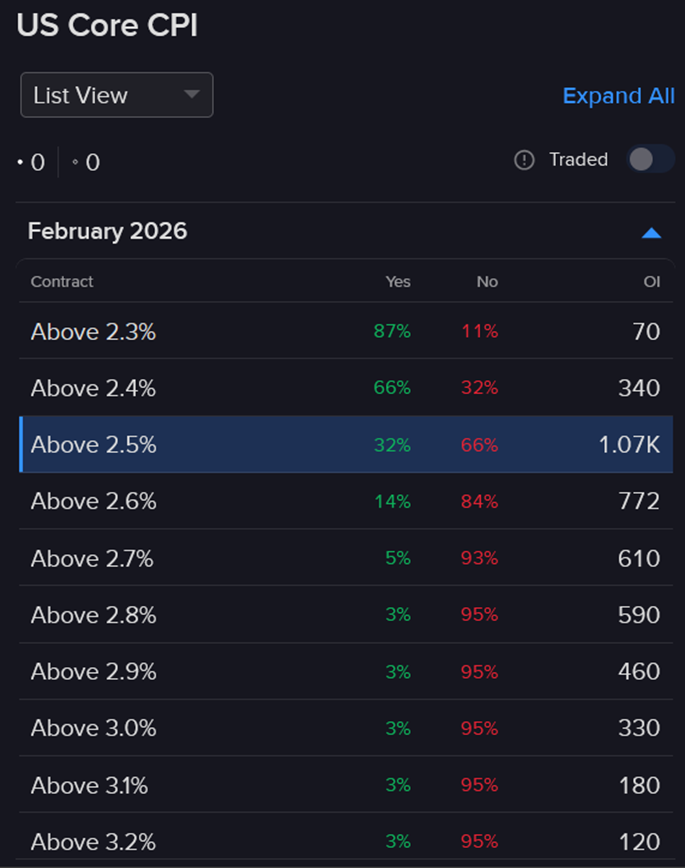Click the 1.07K open interest value
Image resolution: width=685 pixels, height=868 pixels.
tap(629, 445)
